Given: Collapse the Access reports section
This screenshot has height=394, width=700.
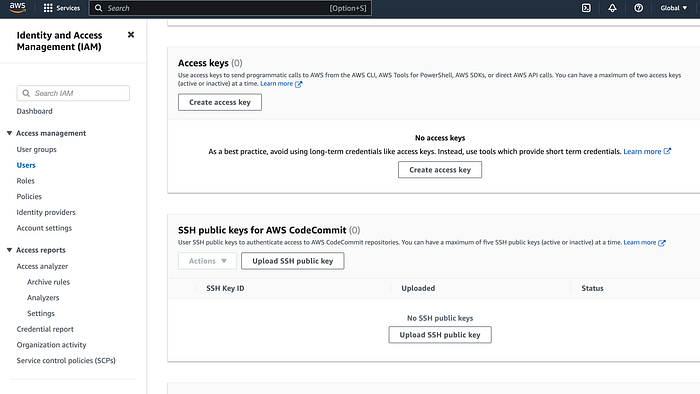Looking at the screenshot, I should click(9, 250).
